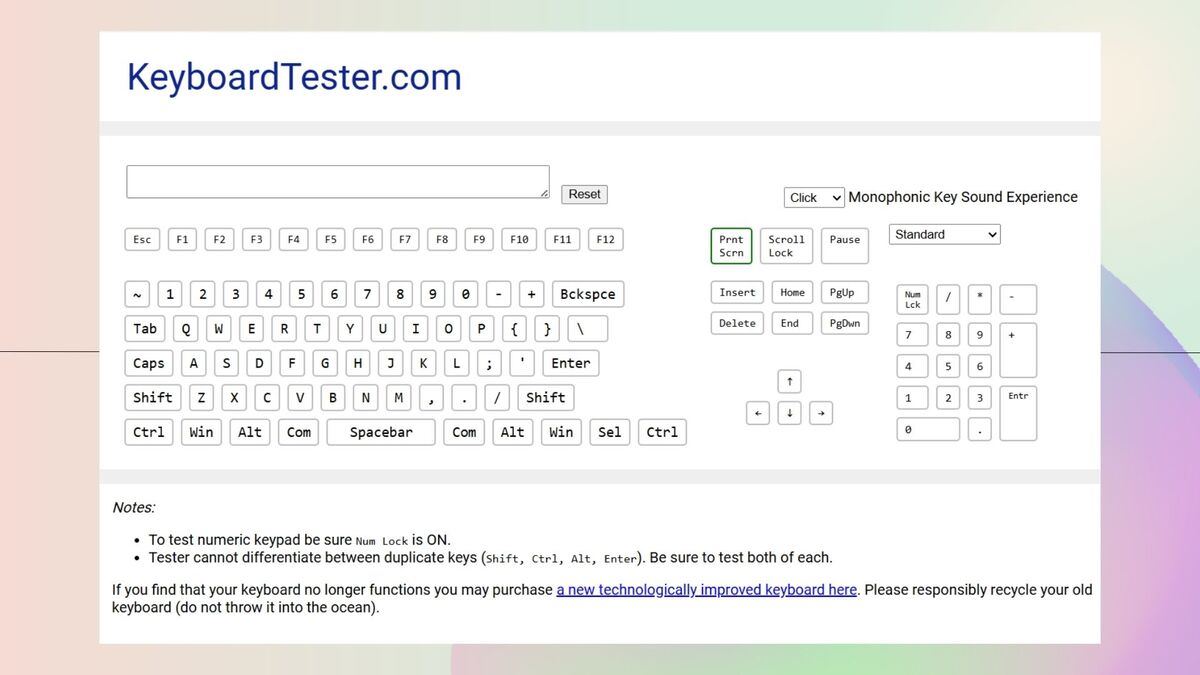Click the numpad minus key
1200x675 pixels.
1018,300
